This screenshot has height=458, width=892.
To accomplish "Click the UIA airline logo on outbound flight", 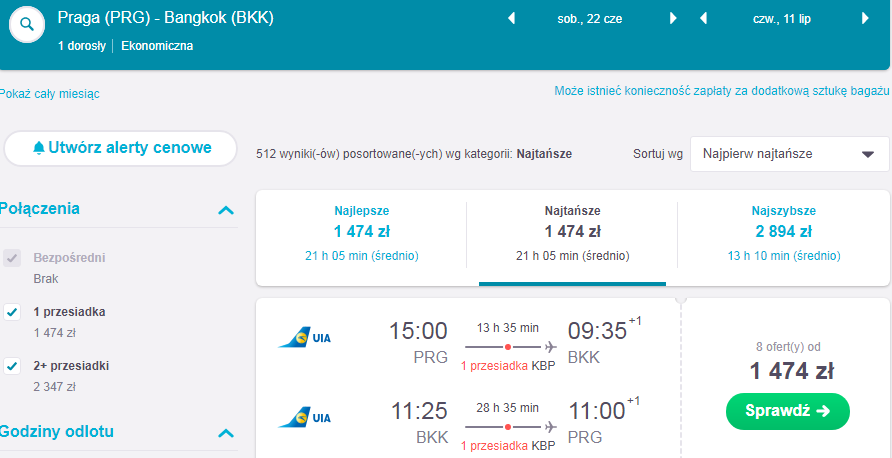I will pyautogui.click(x=304, y=338).
